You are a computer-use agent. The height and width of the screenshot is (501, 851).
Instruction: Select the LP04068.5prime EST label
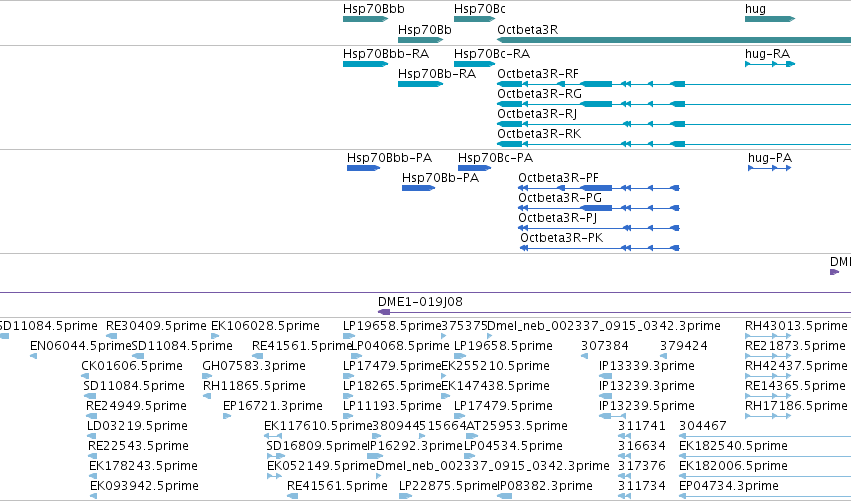point(401,346)
